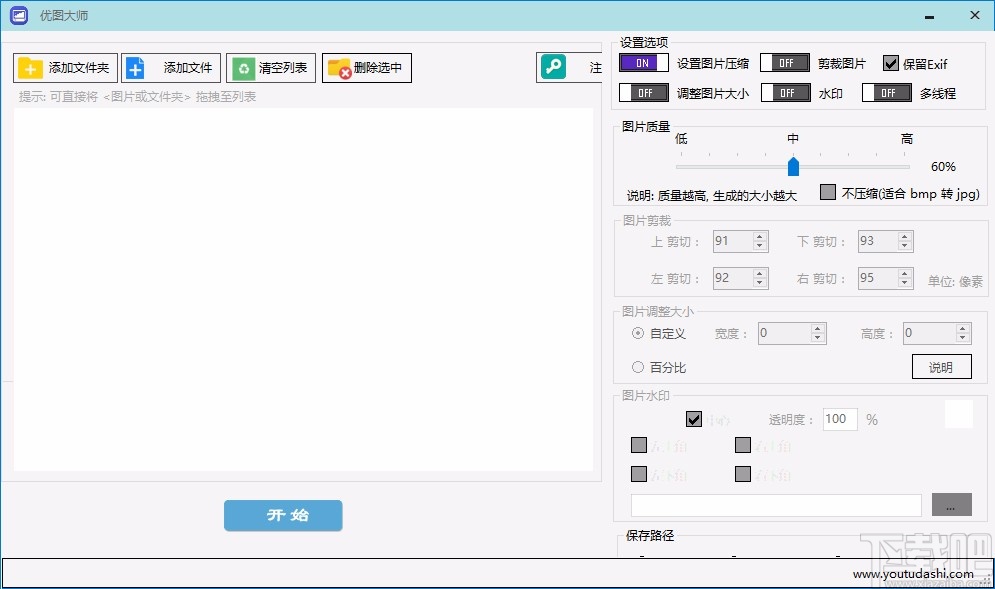The width and height of the screenshot is (995, 589).
Task: Click the green key registration icon
Action: click(x=553, y=65)
